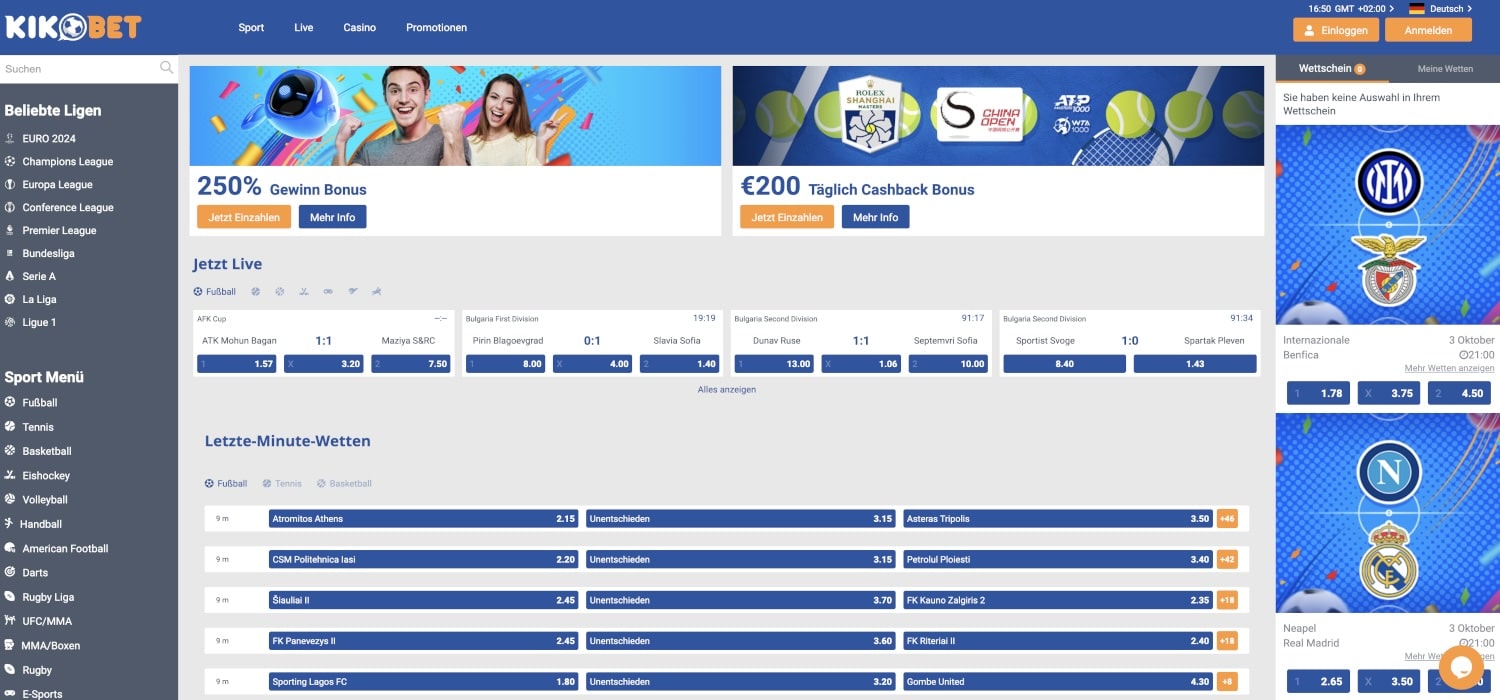Open the Promotionen menu item
This screenshot has width=1500, height=700.
click(x=436, y=28)
